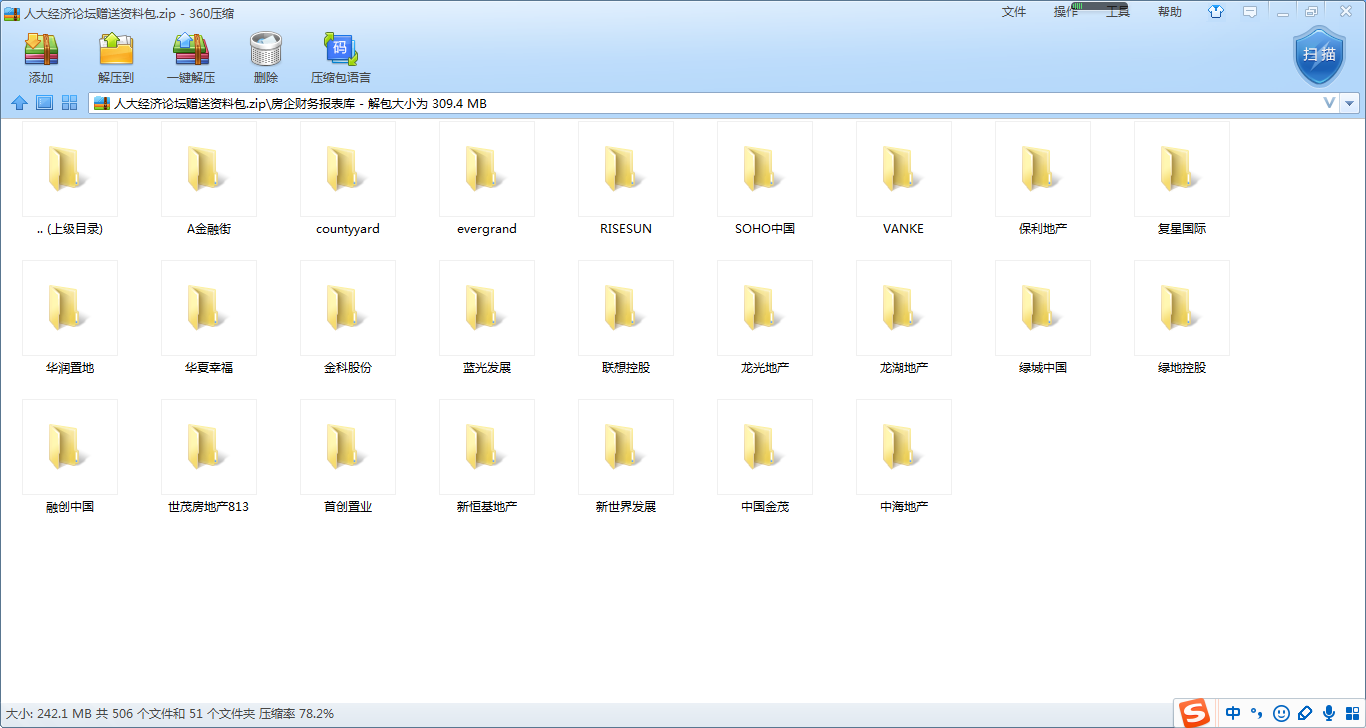
Task: Open the Sogou toolbox grid icon
Action: coord(1352,713)
